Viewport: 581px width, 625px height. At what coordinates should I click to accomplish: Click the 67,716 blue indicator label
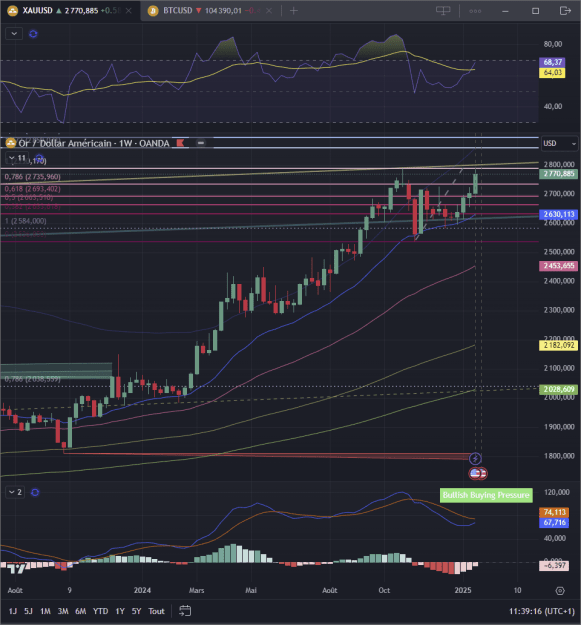(x=554, y=523)
